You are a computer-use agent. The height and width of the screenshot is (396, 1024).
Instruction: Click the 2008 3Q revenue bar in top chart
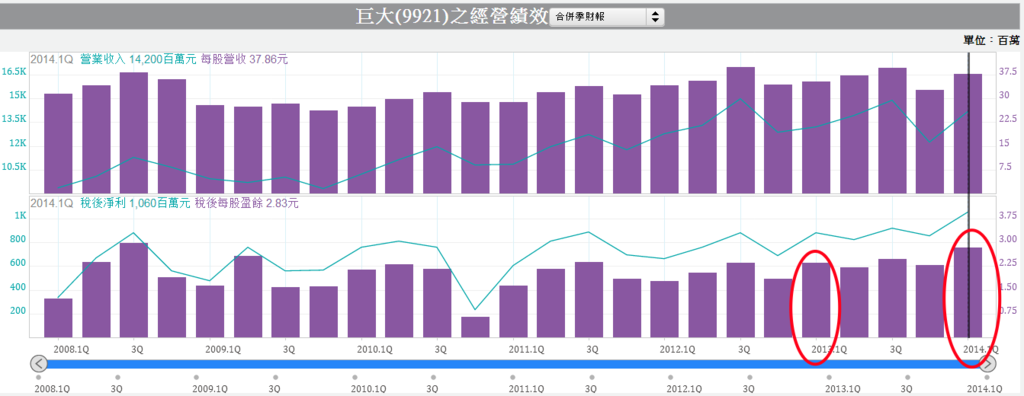click(x=134, y=133)
